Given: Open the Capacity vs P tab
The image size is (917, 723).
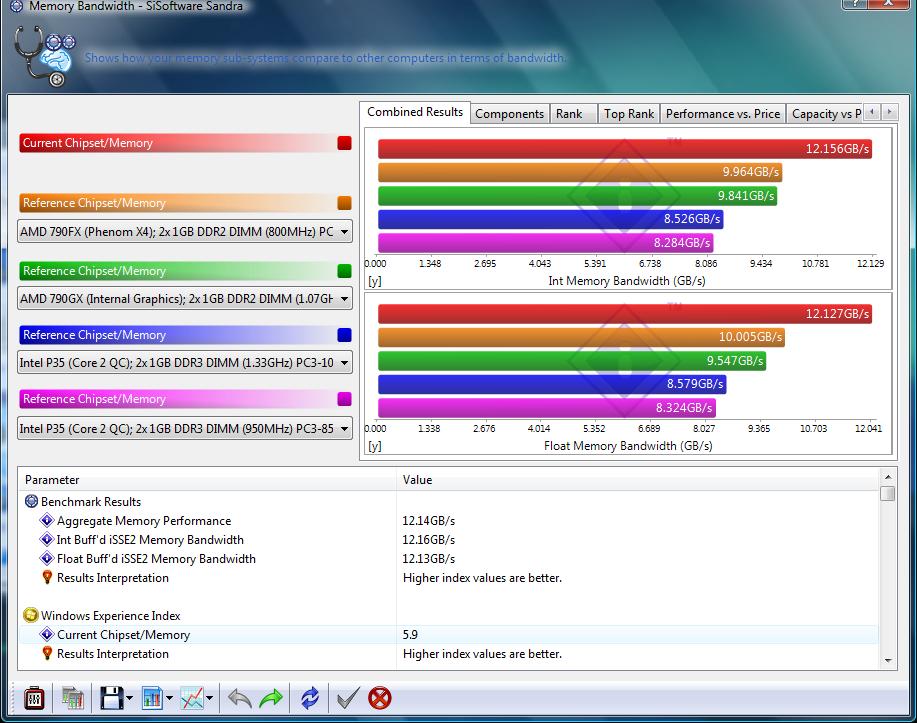Looking at the screenshot, I should coord(825,113).
